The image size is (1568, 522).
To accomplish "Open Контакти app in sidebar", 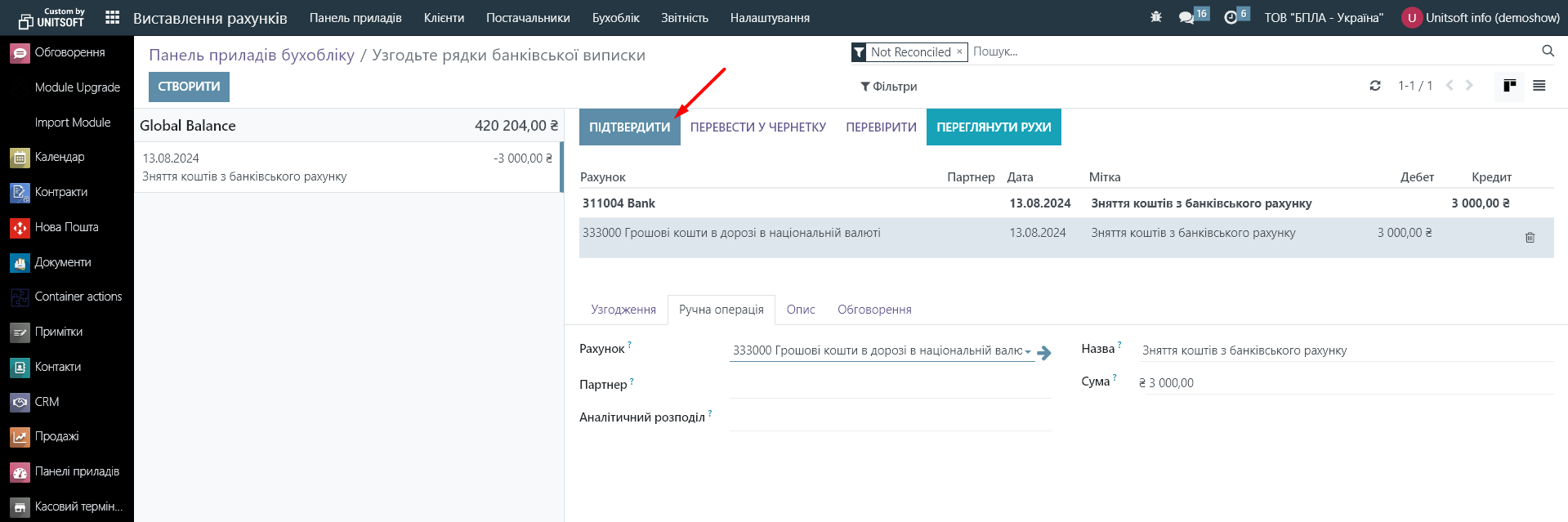I will pos(67,367).
